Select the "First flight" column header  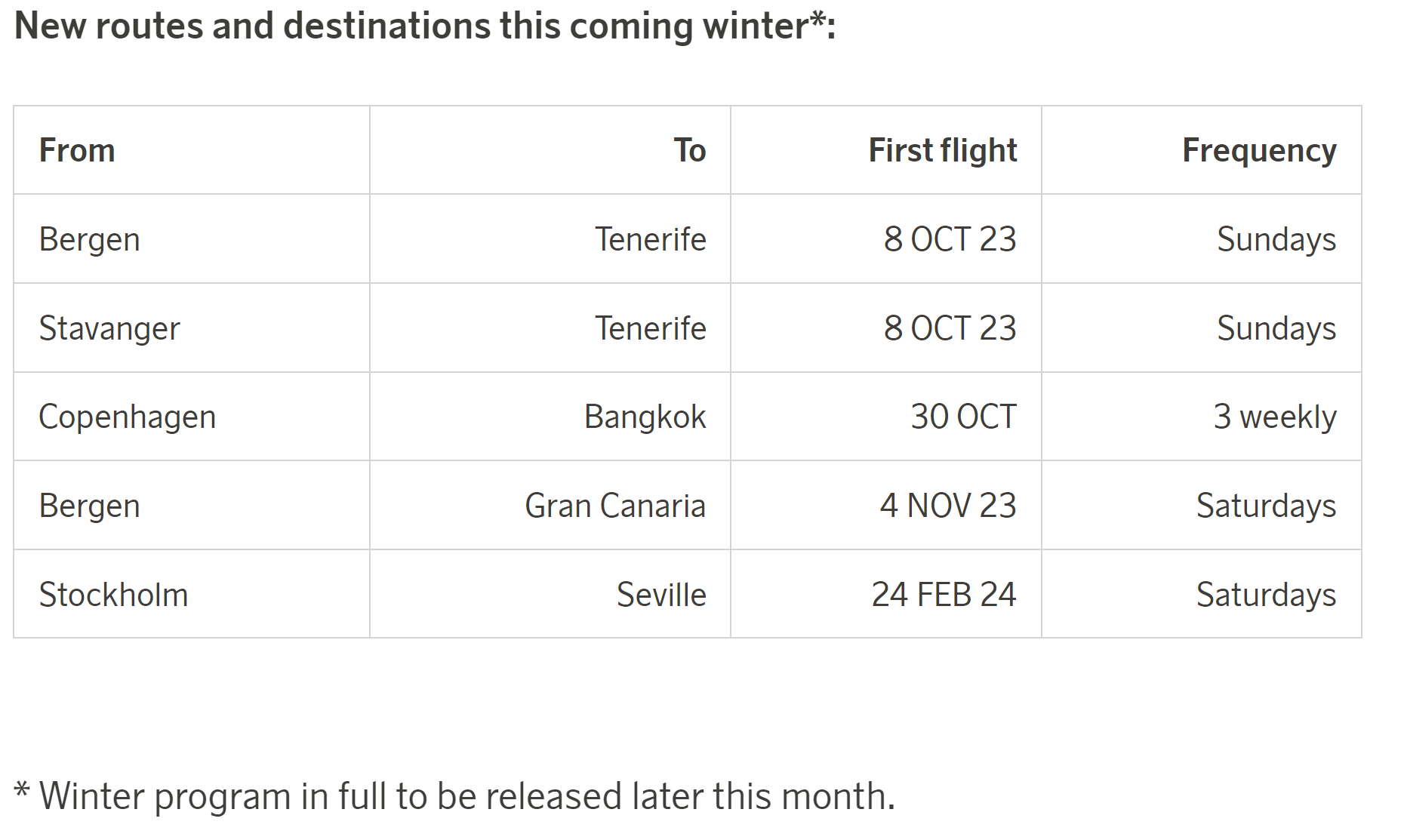[942, 150]
